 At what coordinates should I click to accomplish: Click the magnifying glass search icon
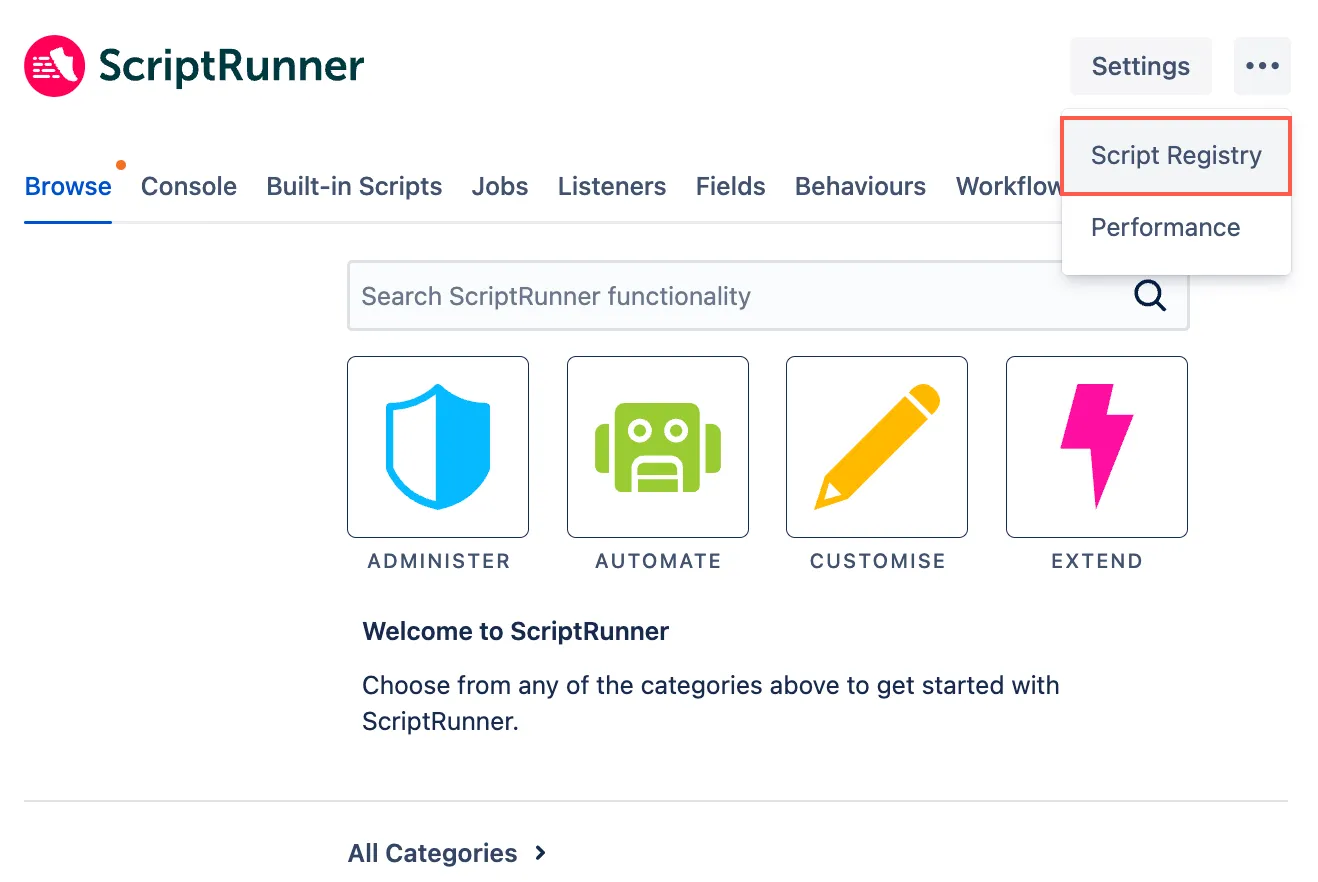[1150, 296]
